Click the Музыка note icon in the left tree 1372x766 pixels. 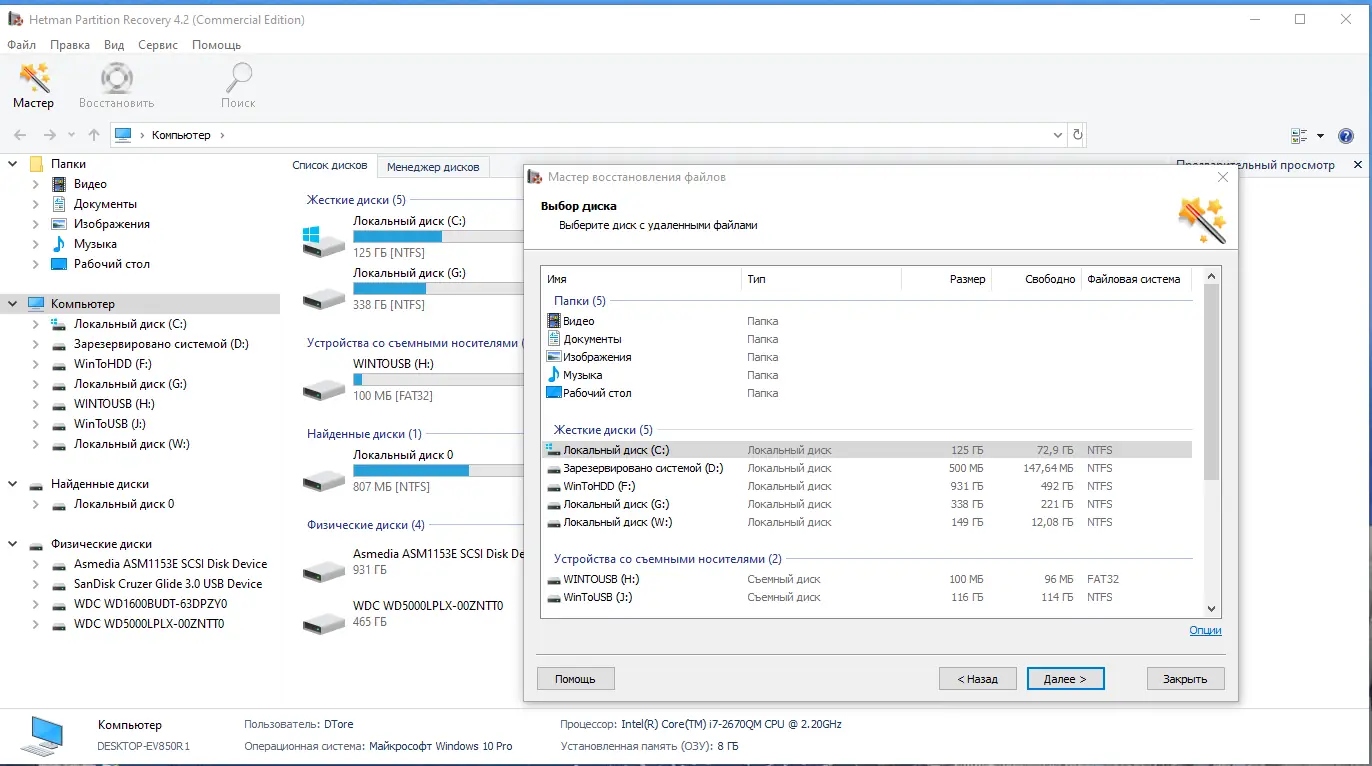click(59, 244)
